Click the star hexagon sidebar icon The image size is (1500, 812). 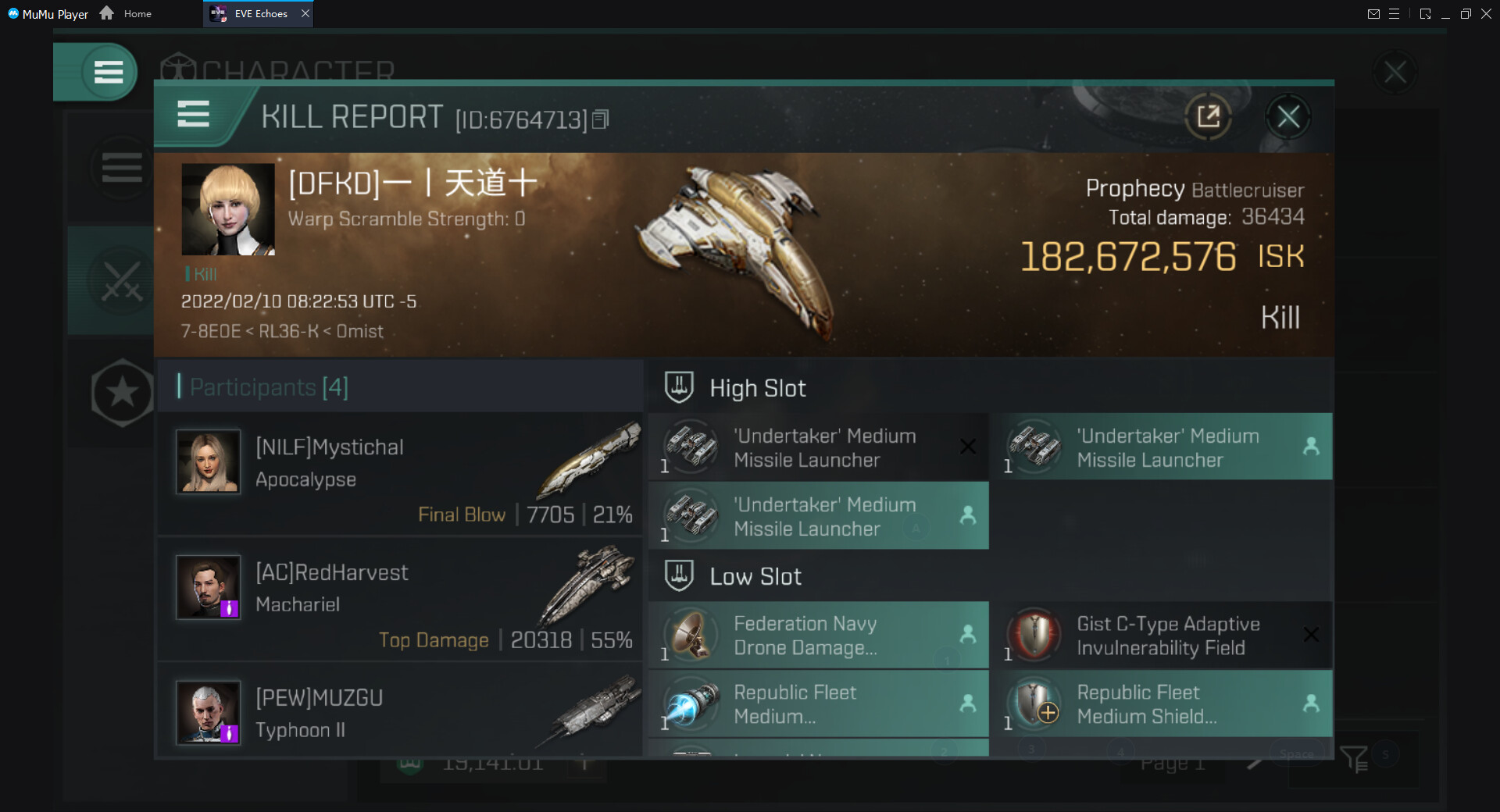(x=122, y=393)
